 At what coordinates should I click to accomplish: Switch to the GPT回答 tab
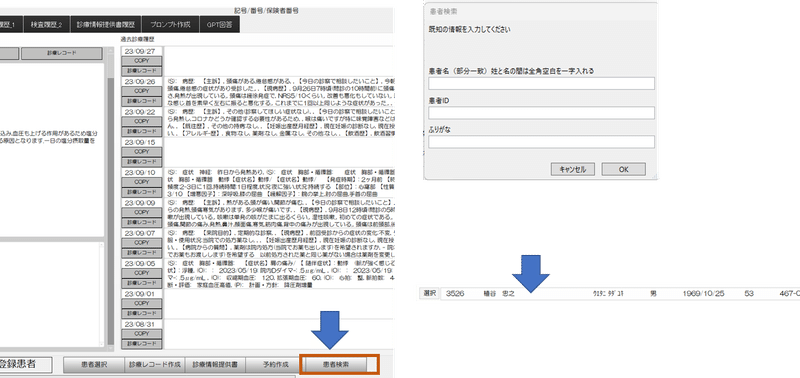219,24
